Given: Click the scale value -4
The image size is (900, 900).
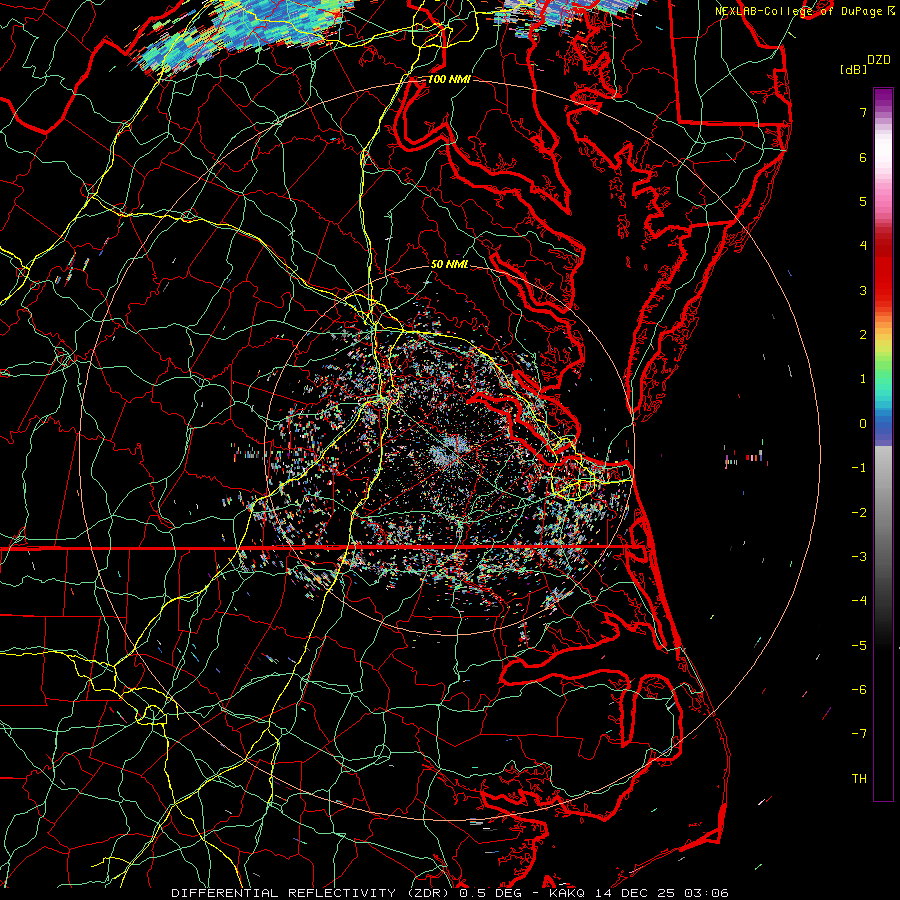Looking at the screenshot, I should click(859, 601).
